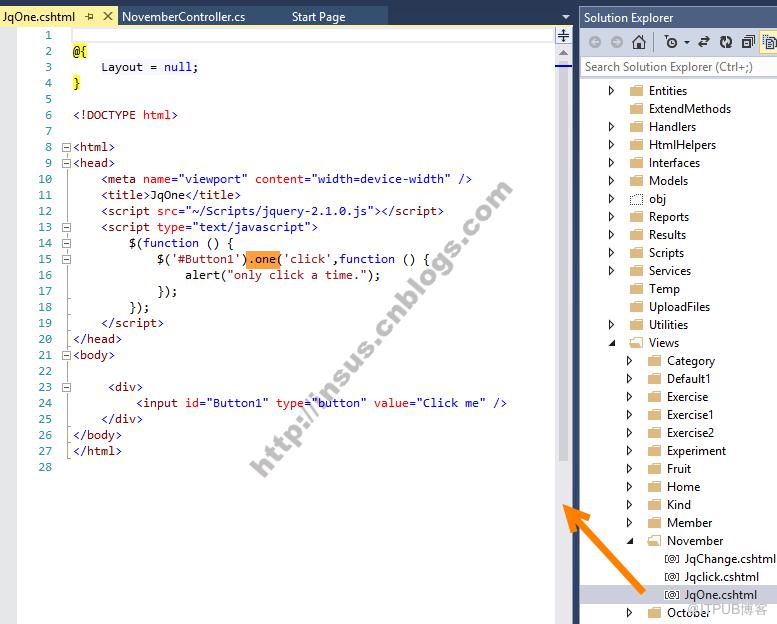Click the Back arrow in Solution Explorer toolbar
The image size is (777, 624).
(595, 42)
